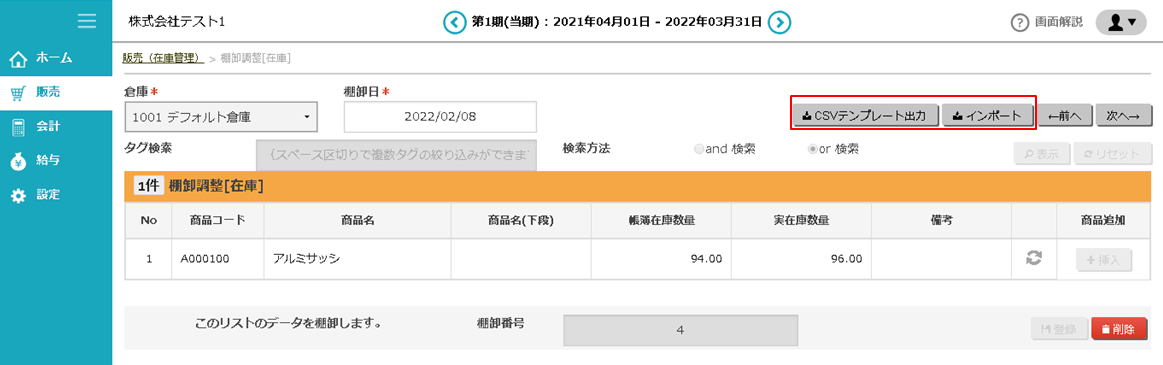
Task: Click the red 削除 button
Action: [x=1118, y=329]
